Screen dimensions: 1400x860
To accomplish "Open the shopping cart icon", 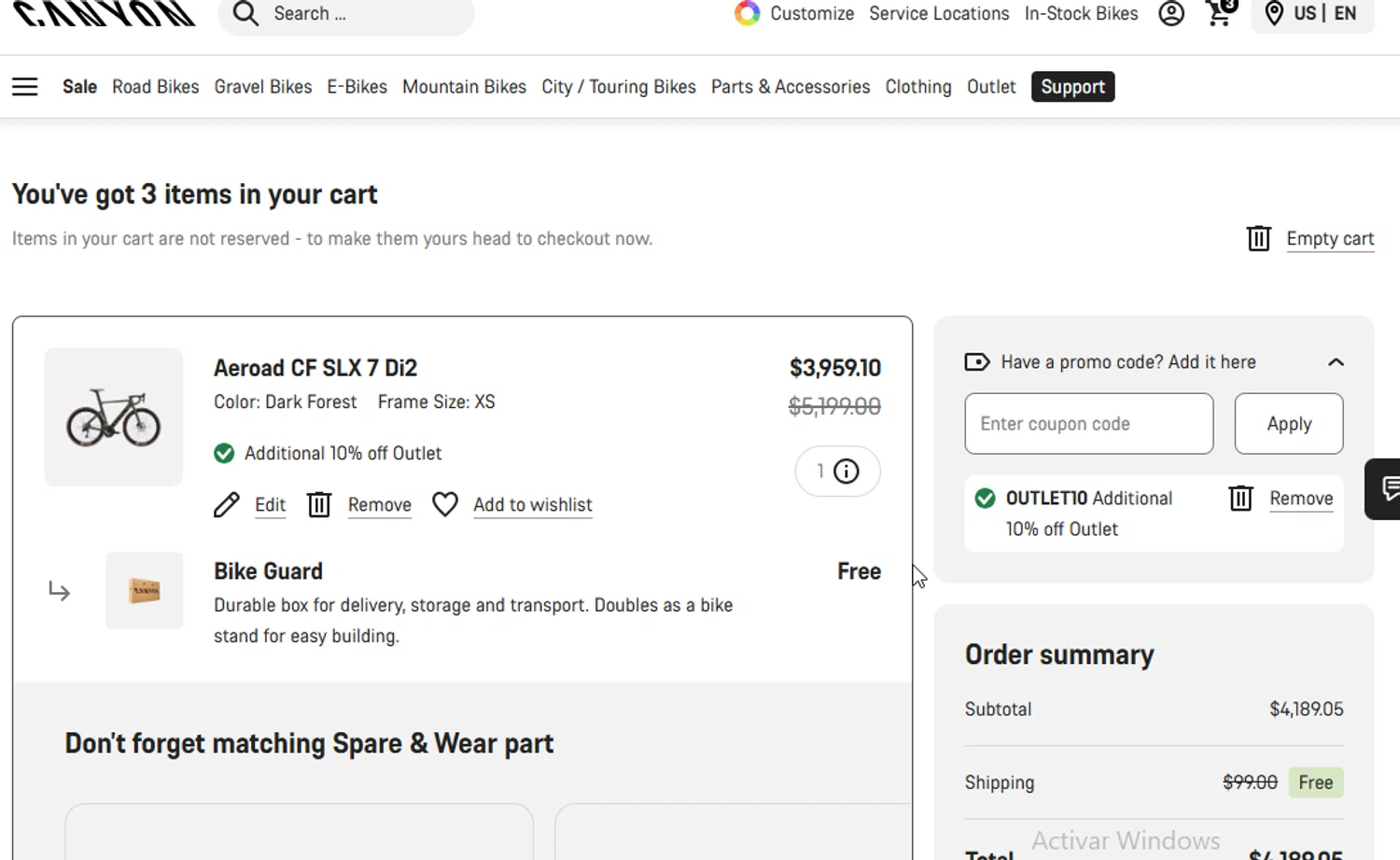I will [x=1221, y=12].
